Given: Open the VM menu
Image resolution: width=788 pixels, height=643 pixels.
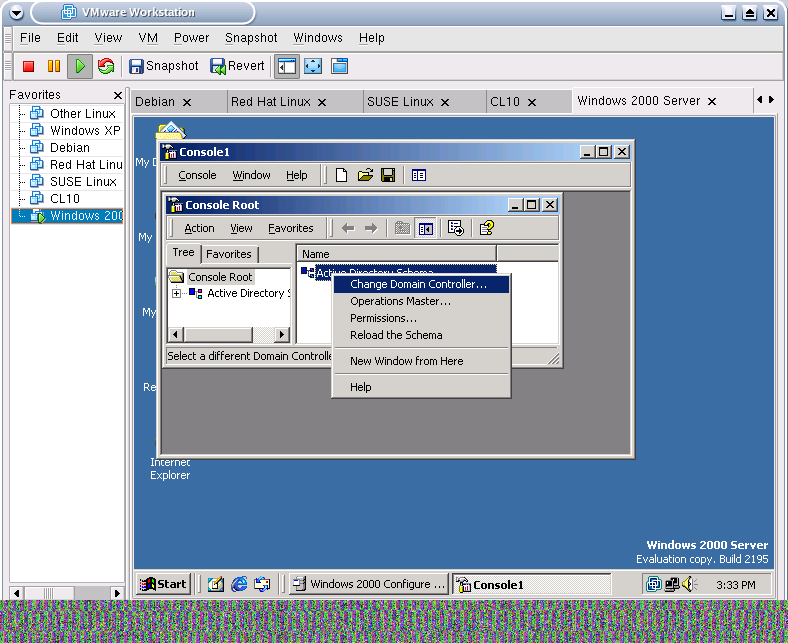Looking at the screenshot, I should 148,38.
